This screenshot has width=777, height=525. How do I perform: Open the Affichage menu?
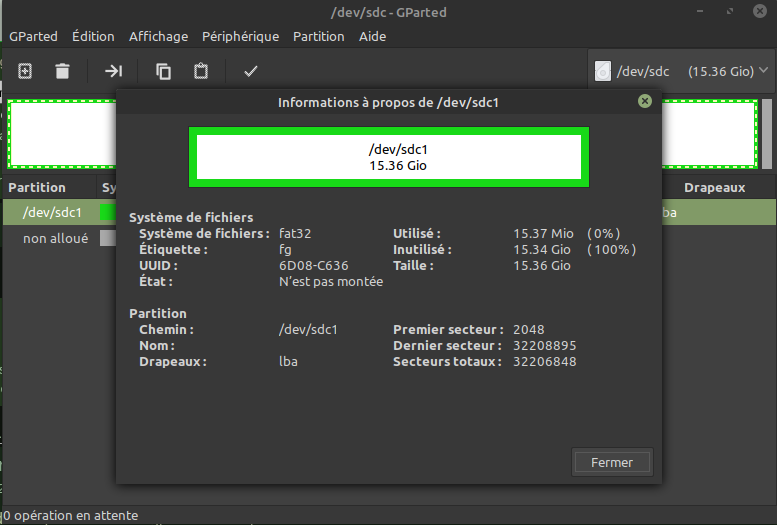point(158,36)
